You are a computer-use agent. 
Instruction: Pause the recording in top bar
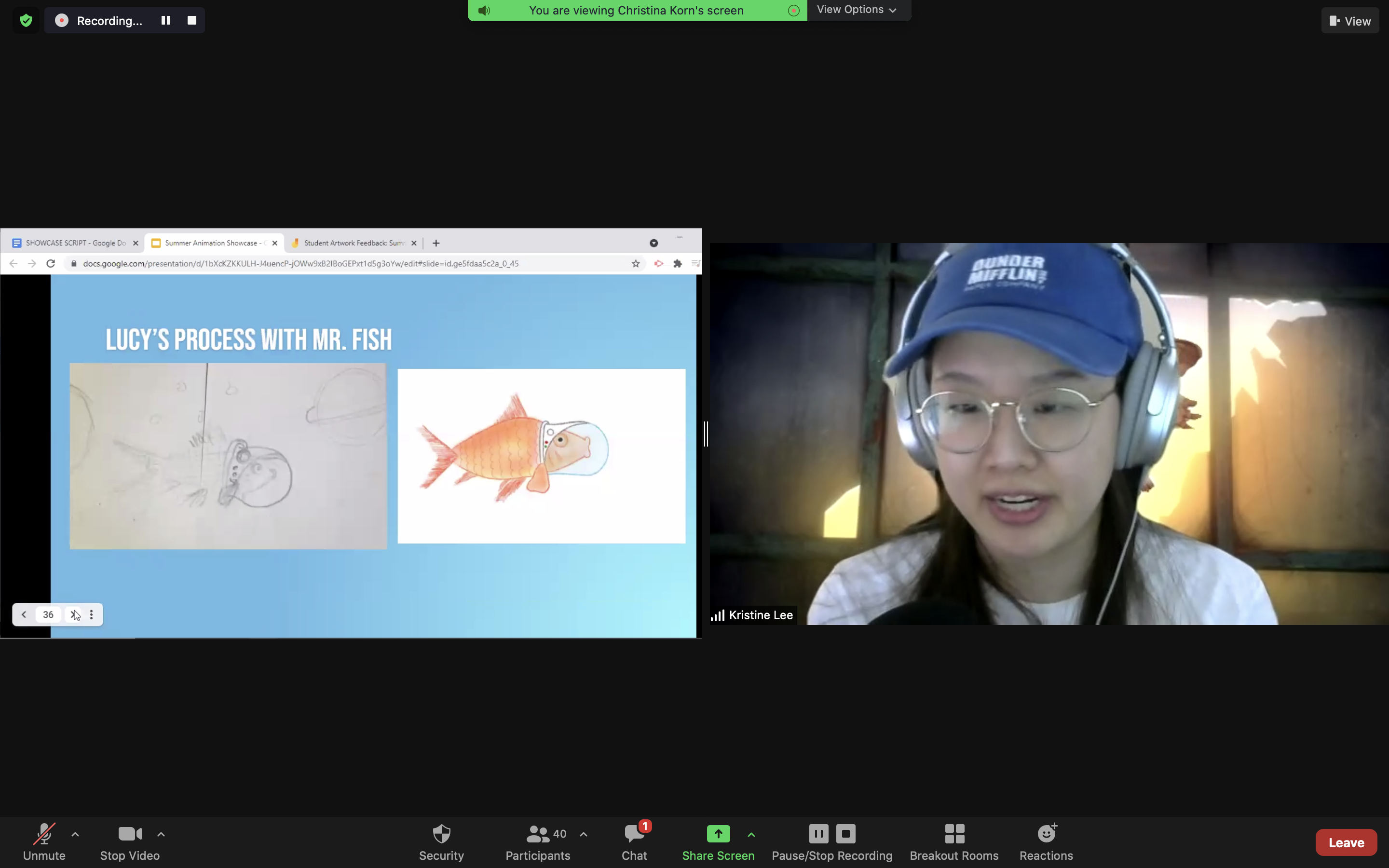coord(166,21)
